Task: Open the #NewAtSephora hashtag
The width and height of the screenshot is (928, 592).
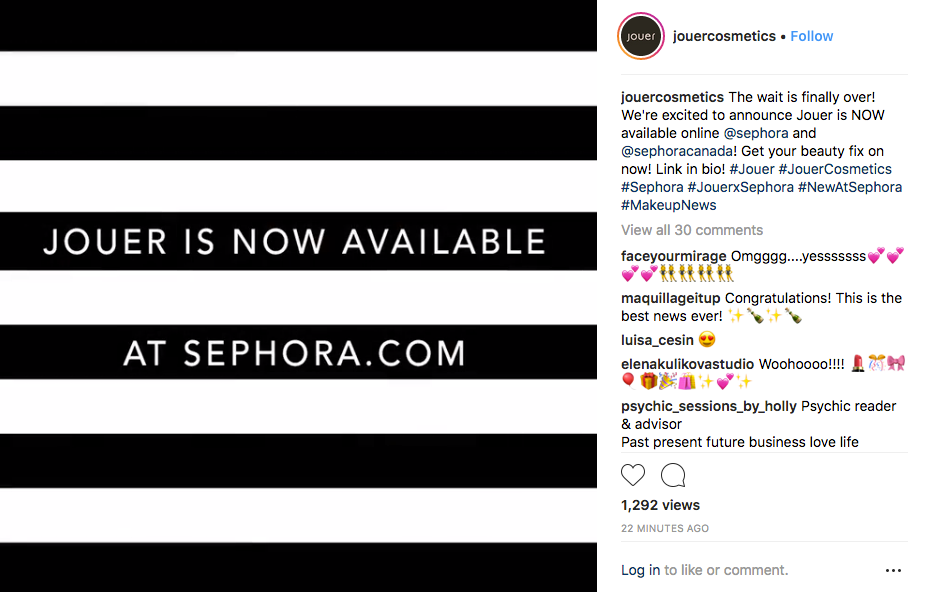Action: point(849,187)
